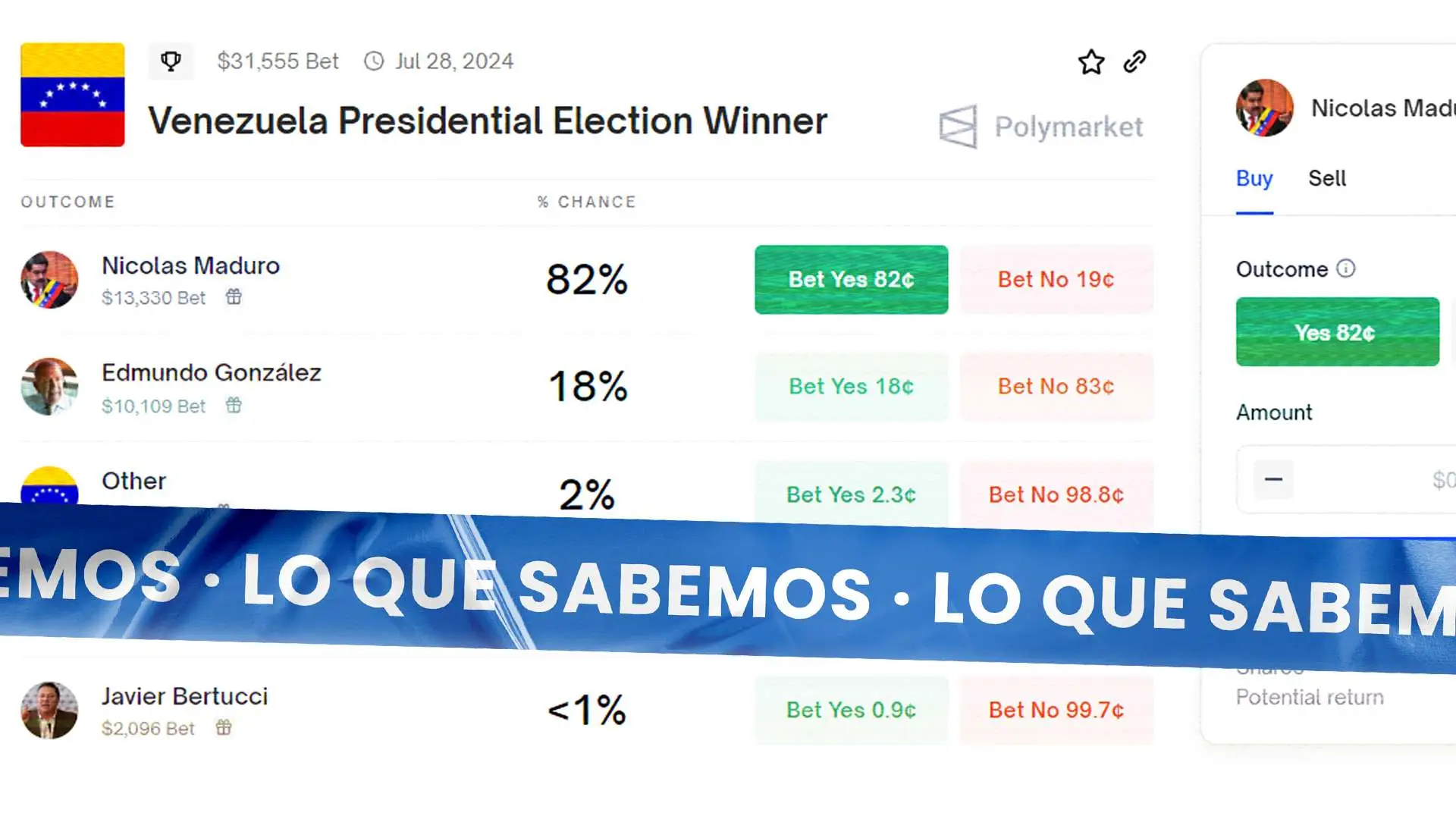Decrease amount with the minus button

pyautogui.click(x=1273, y=479)
